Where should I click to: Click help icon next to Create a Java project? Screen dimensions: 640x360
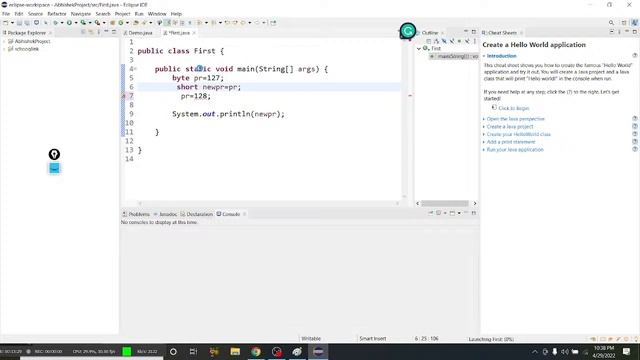pos(635,127)
